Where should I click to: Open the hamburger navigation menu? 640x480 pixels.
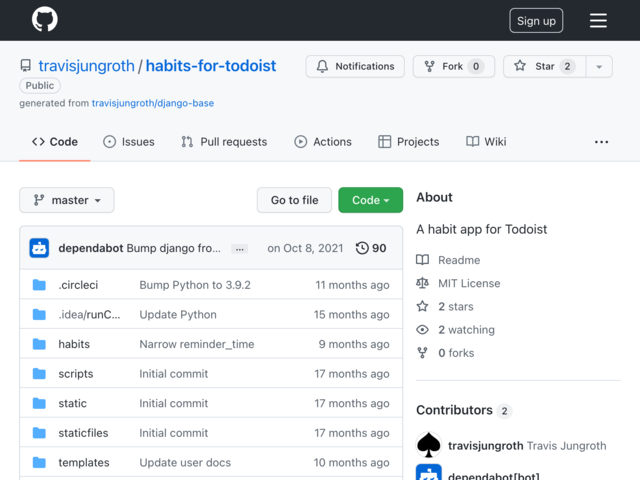(598, 20)
